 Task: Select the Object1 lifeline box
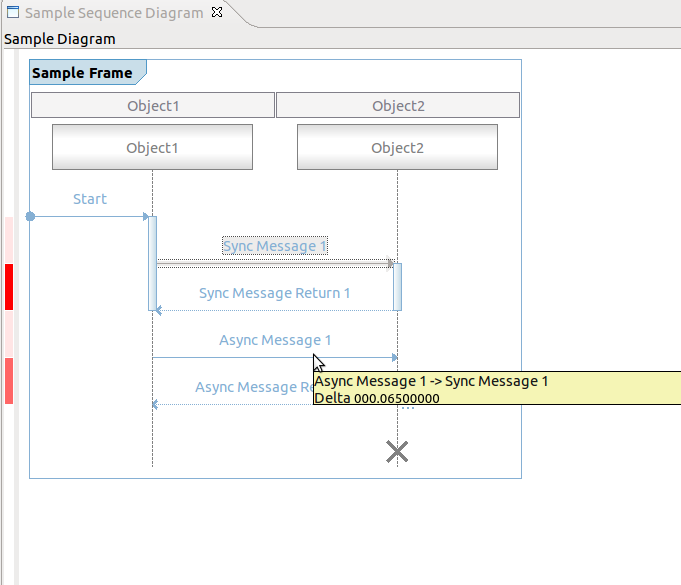click(152, 147)
